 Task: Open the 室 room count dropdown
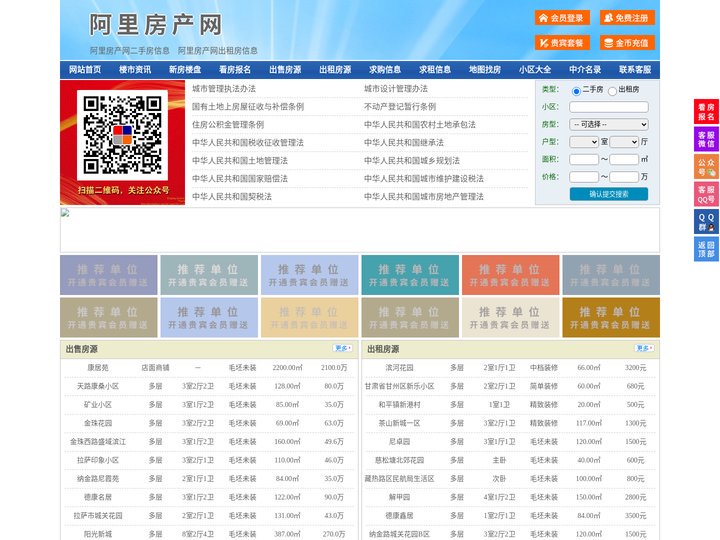pyautogui.click(x=584, y=142)
